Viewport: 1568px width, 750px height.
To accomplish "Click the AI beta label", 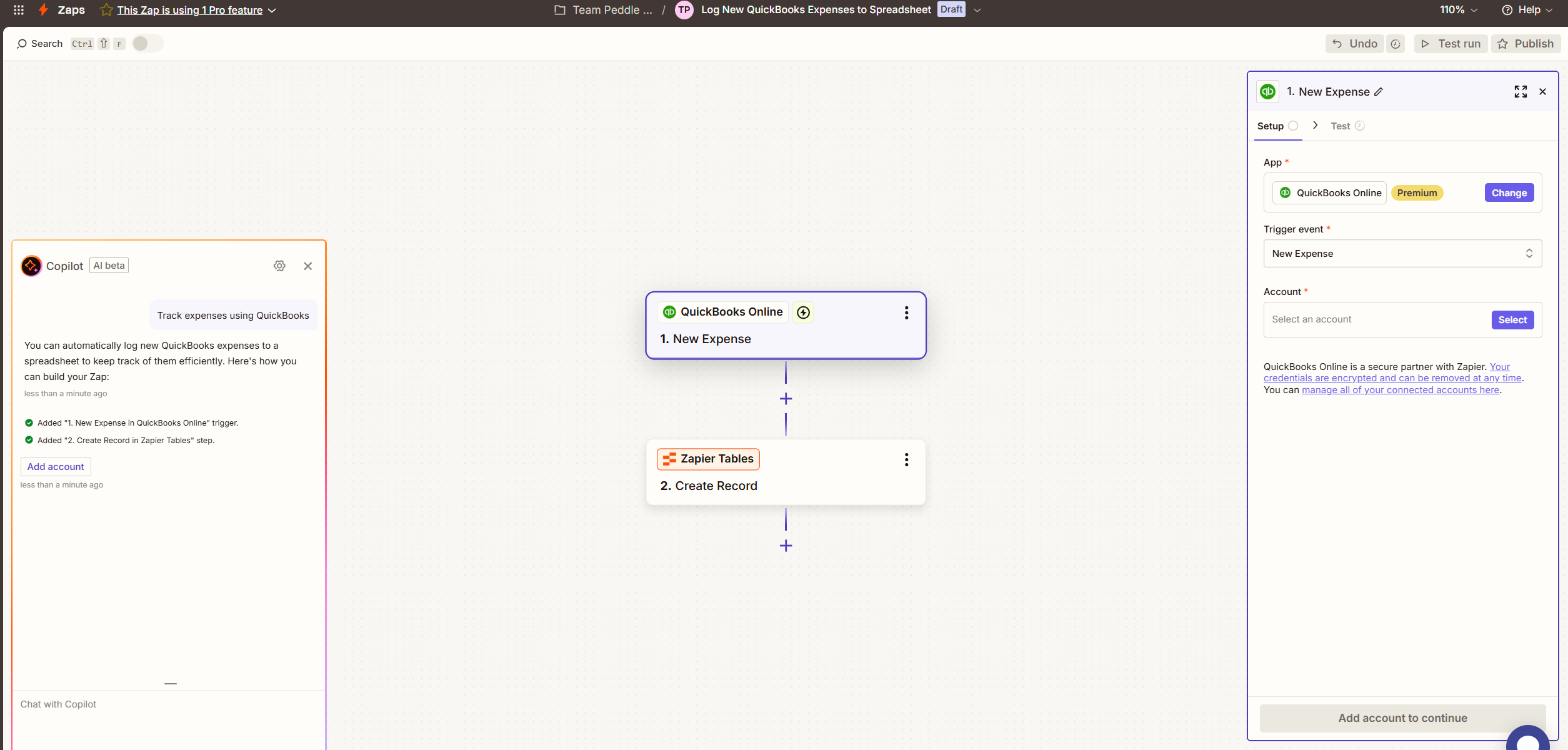I will tap(109, 266).
